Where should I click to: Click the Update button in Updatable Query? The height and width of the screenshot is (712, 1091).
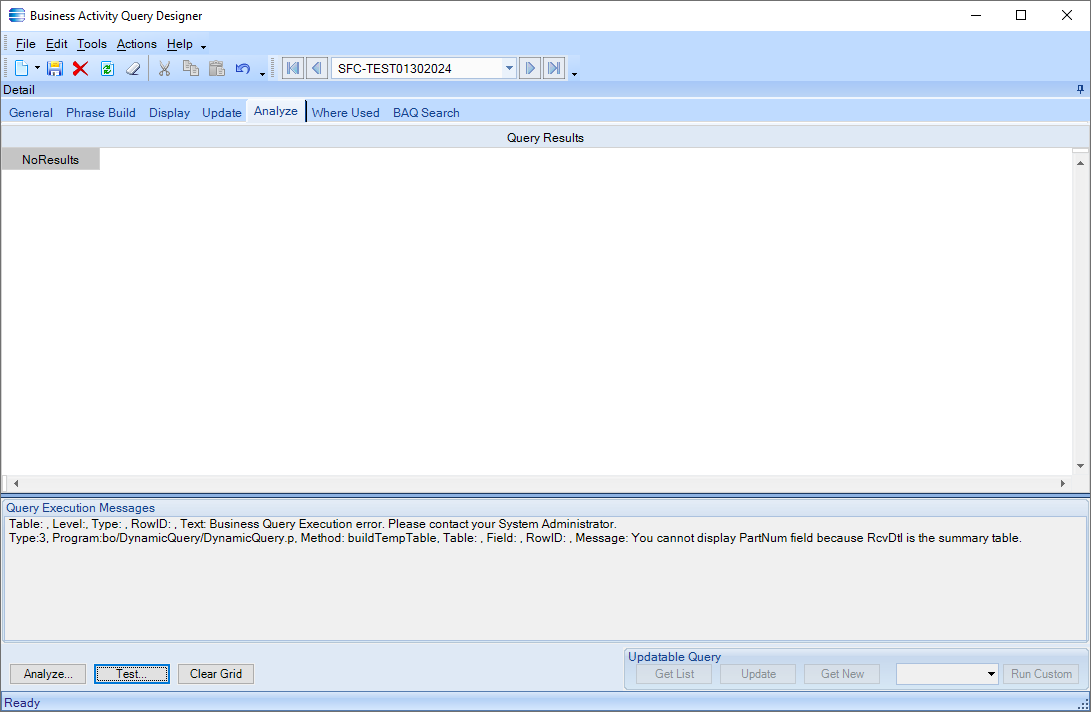[758, 674]
